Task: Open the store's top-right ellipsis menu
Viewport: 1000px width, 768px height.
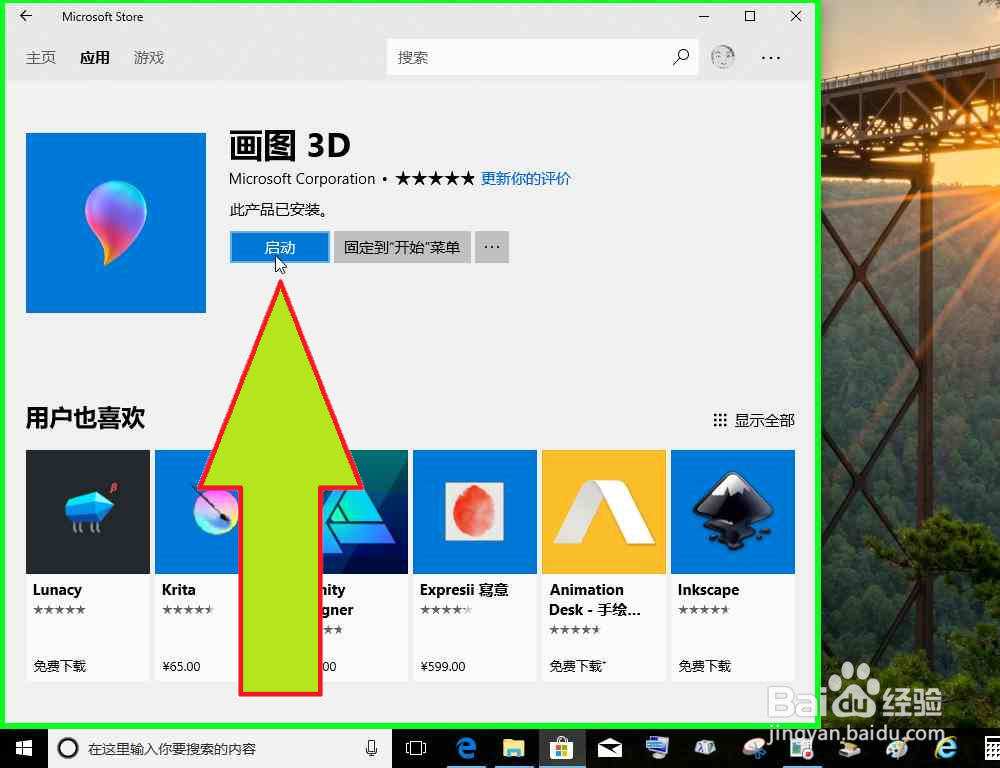Action: click(770, 57)
